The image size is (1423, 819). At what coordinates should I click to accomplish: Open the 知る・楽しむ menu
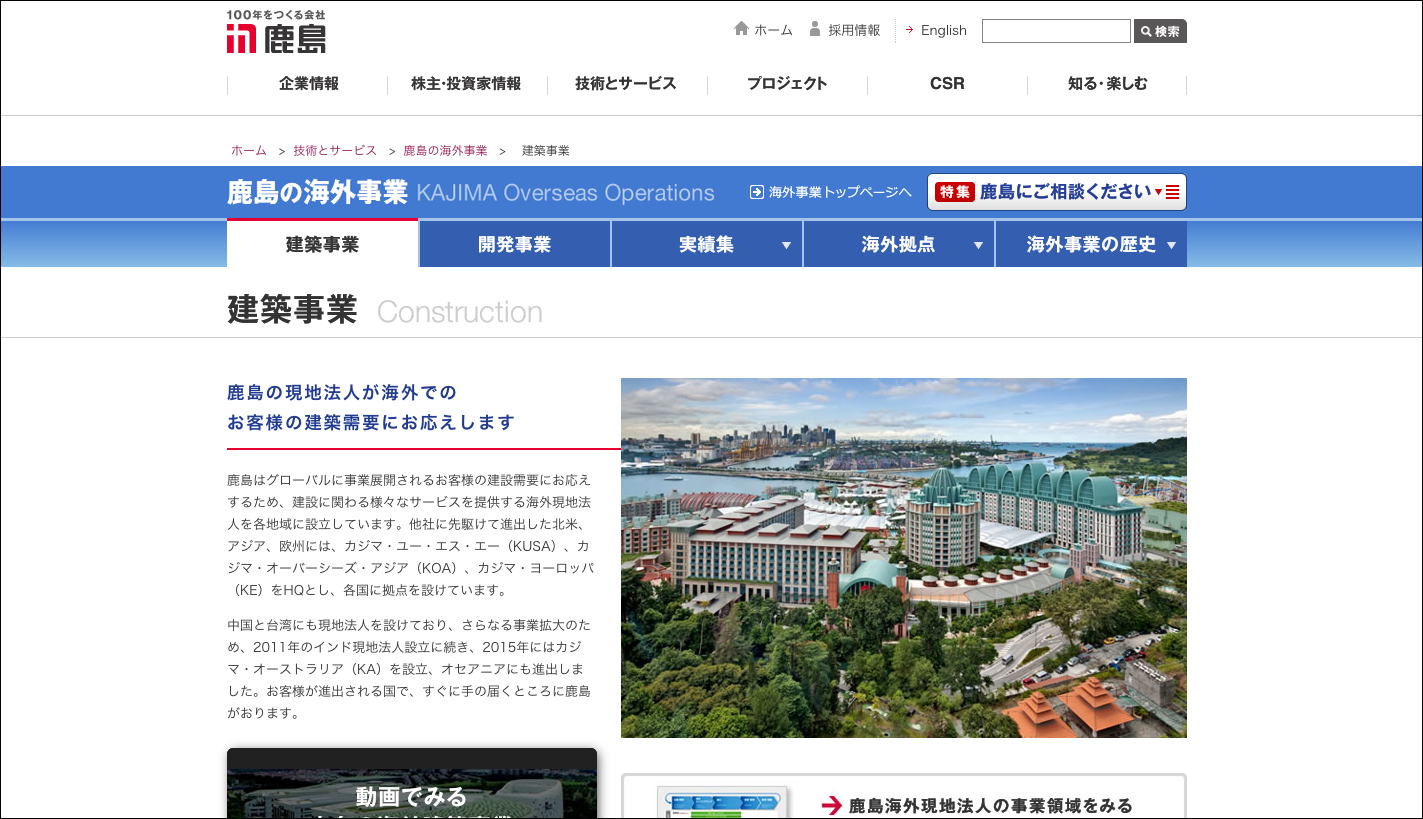[1107, 84]
